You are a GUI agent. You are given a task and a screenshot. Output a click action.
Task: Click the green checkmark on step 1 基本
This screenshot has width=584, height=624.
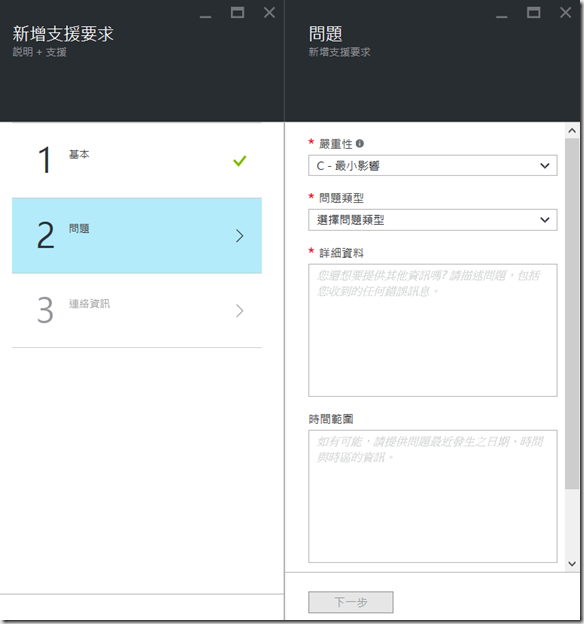240,161
